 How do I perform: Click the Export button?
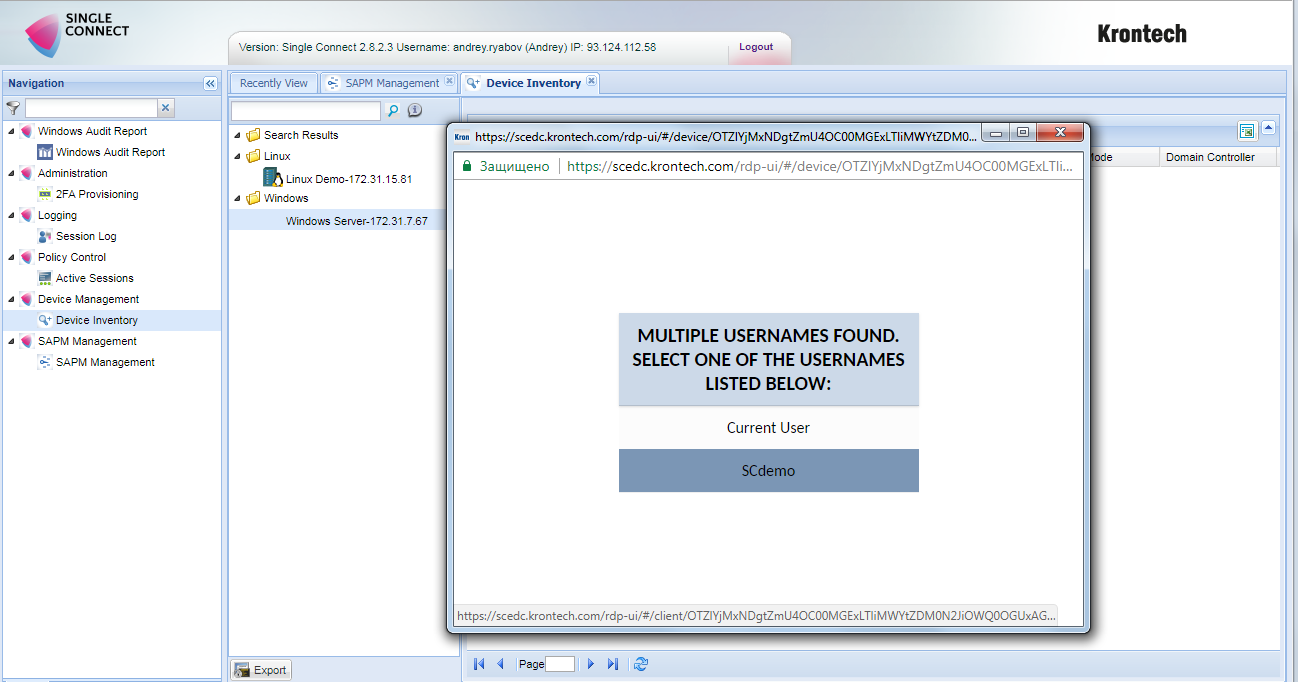click(x=261, y=670)
